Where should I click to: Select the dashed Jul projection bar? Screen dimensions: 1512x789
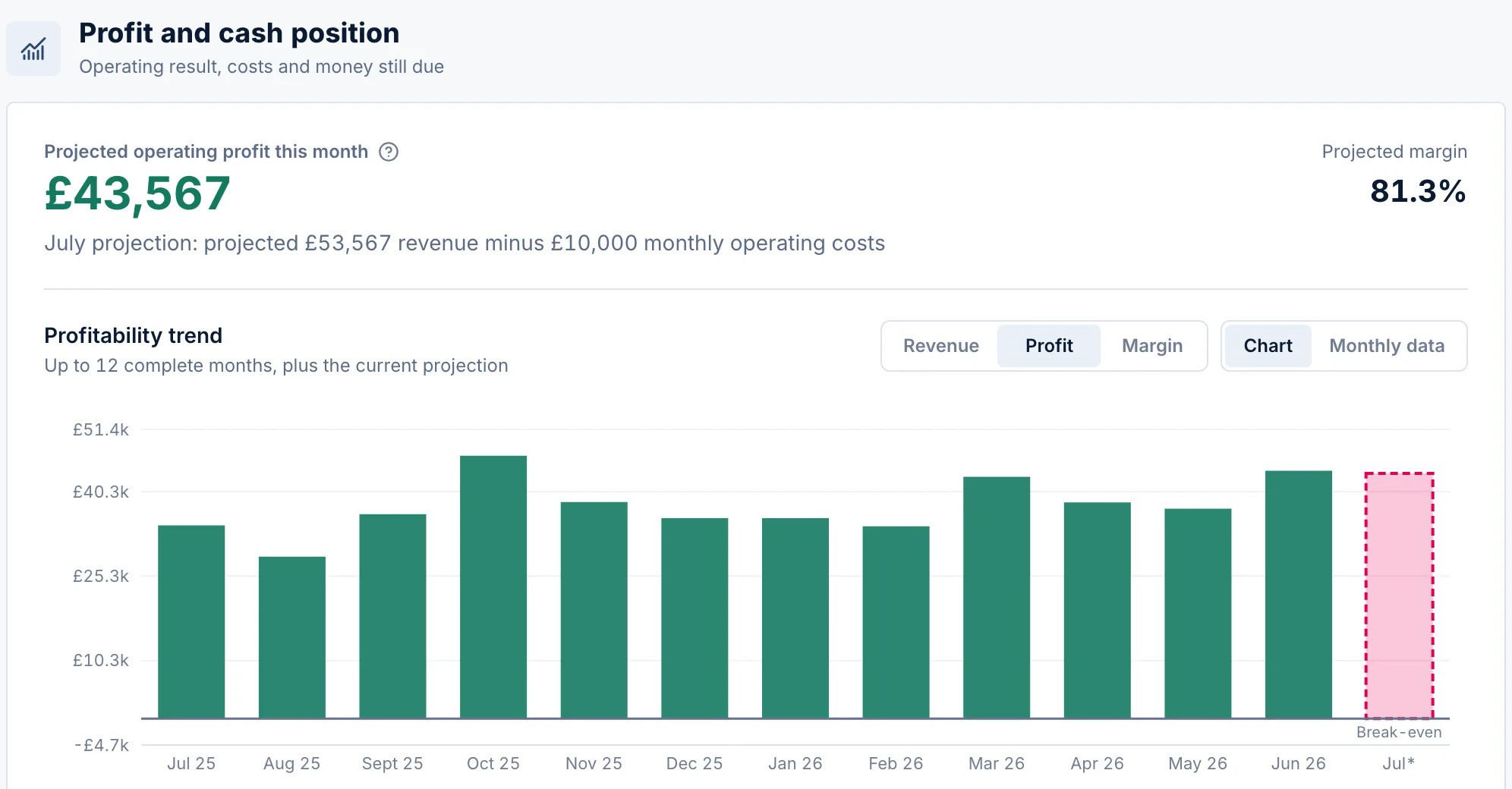(1399, 596)
